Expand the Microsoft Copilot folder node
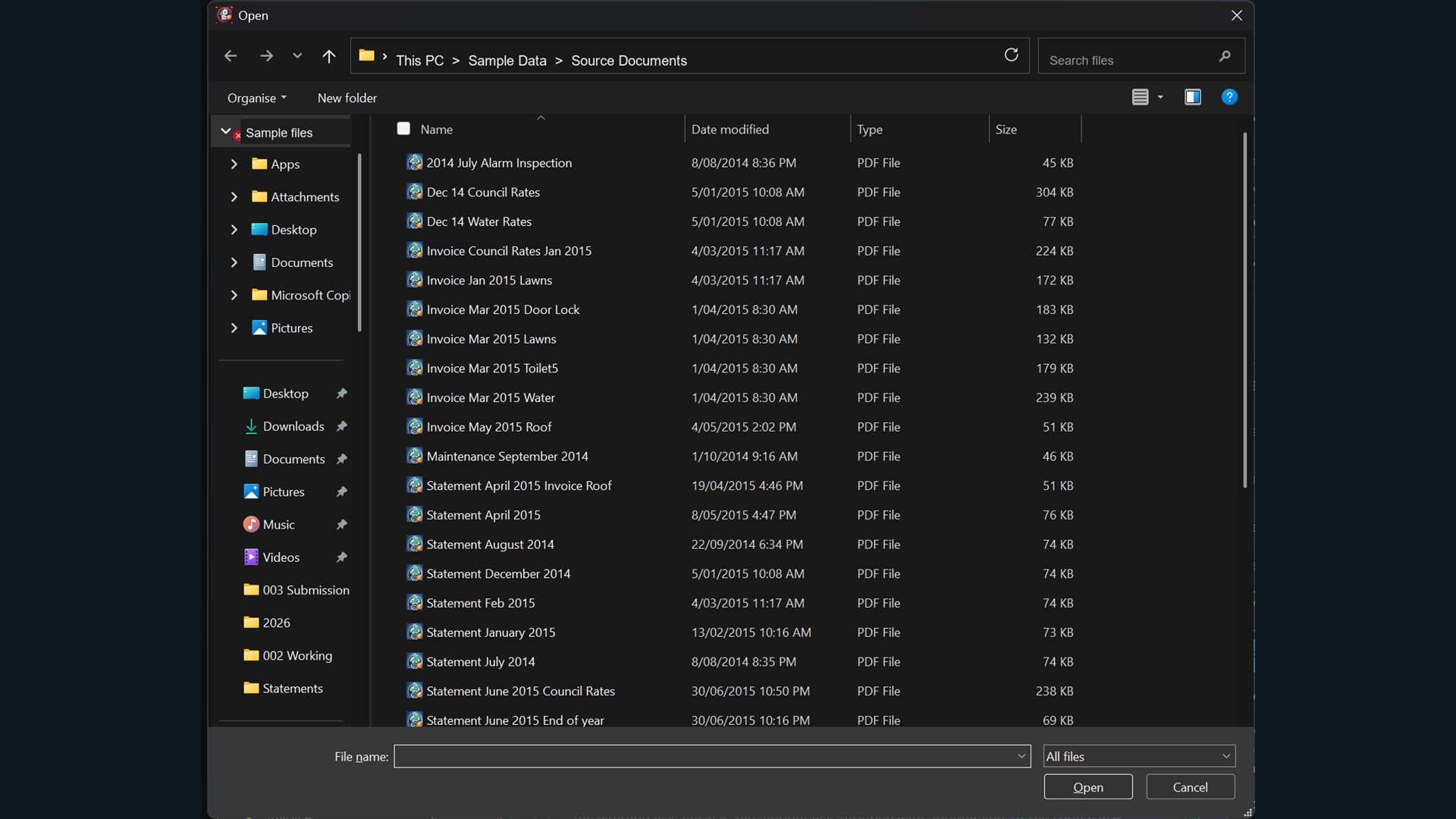Viewport: 1456px width, 819px height. (234, 295)
